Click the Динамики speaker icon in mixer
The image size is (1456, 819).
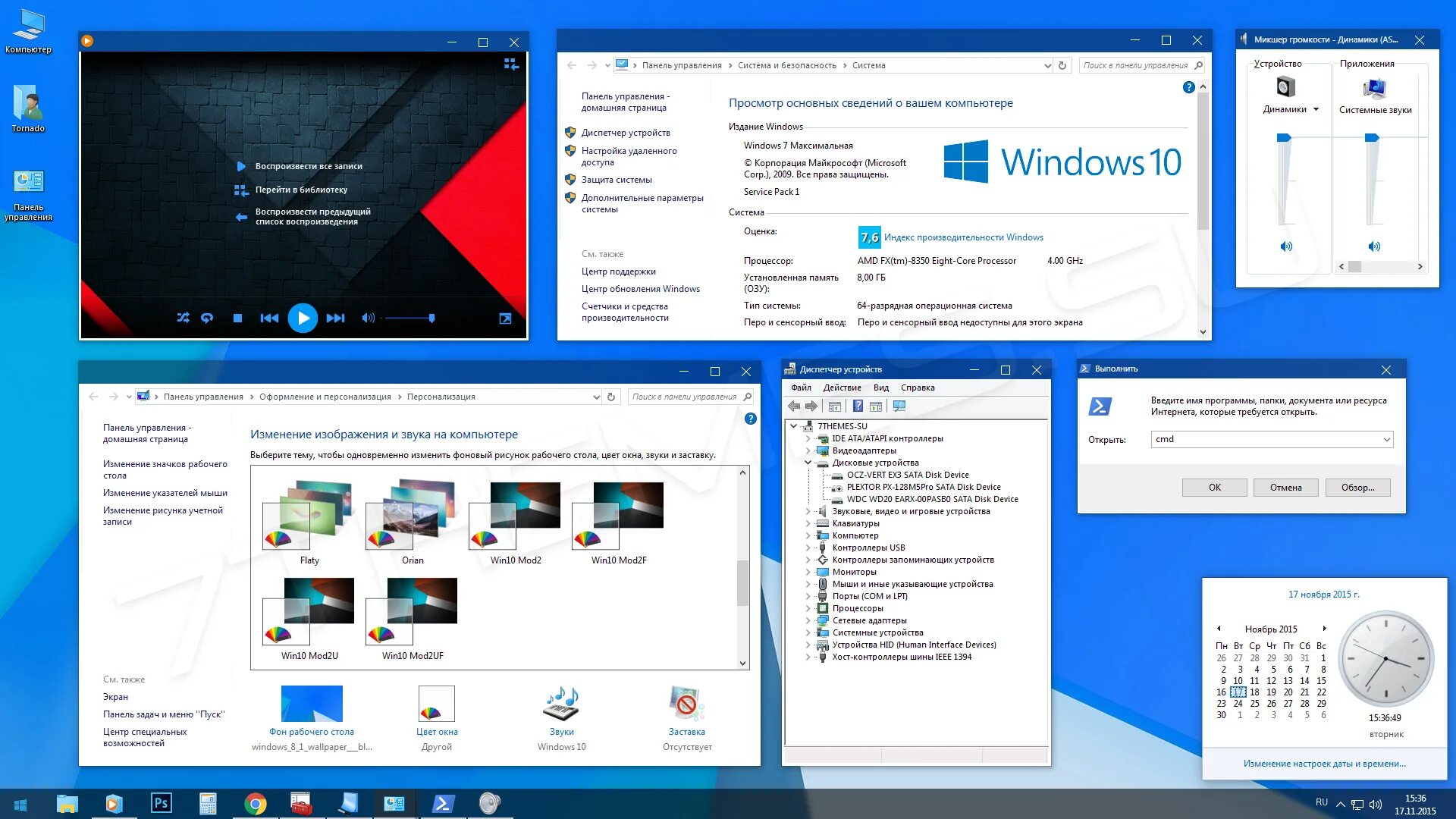tap(1285, 87)
